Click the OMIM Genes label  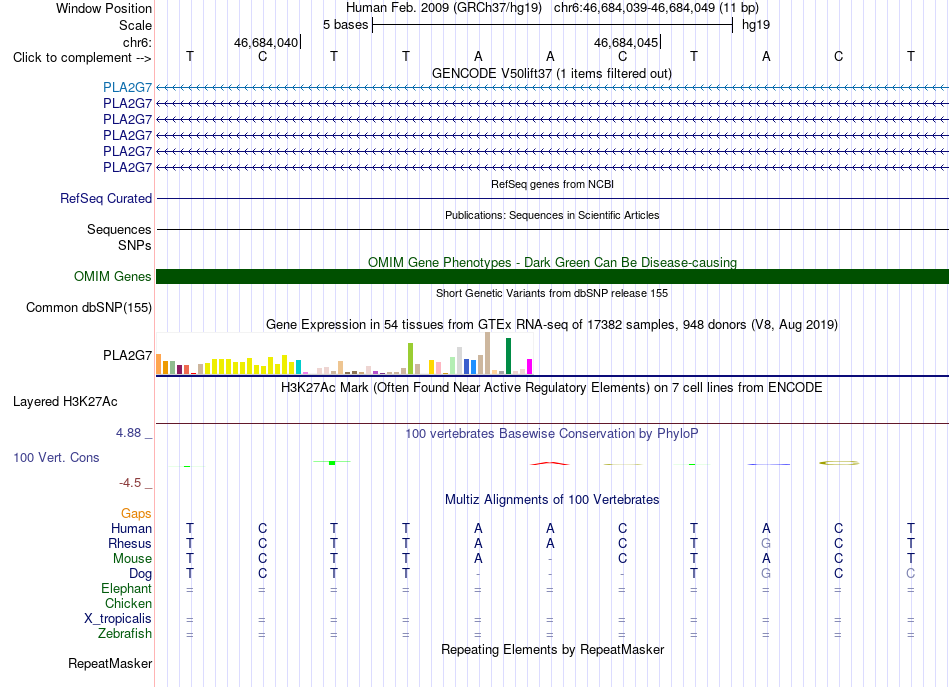112,276
